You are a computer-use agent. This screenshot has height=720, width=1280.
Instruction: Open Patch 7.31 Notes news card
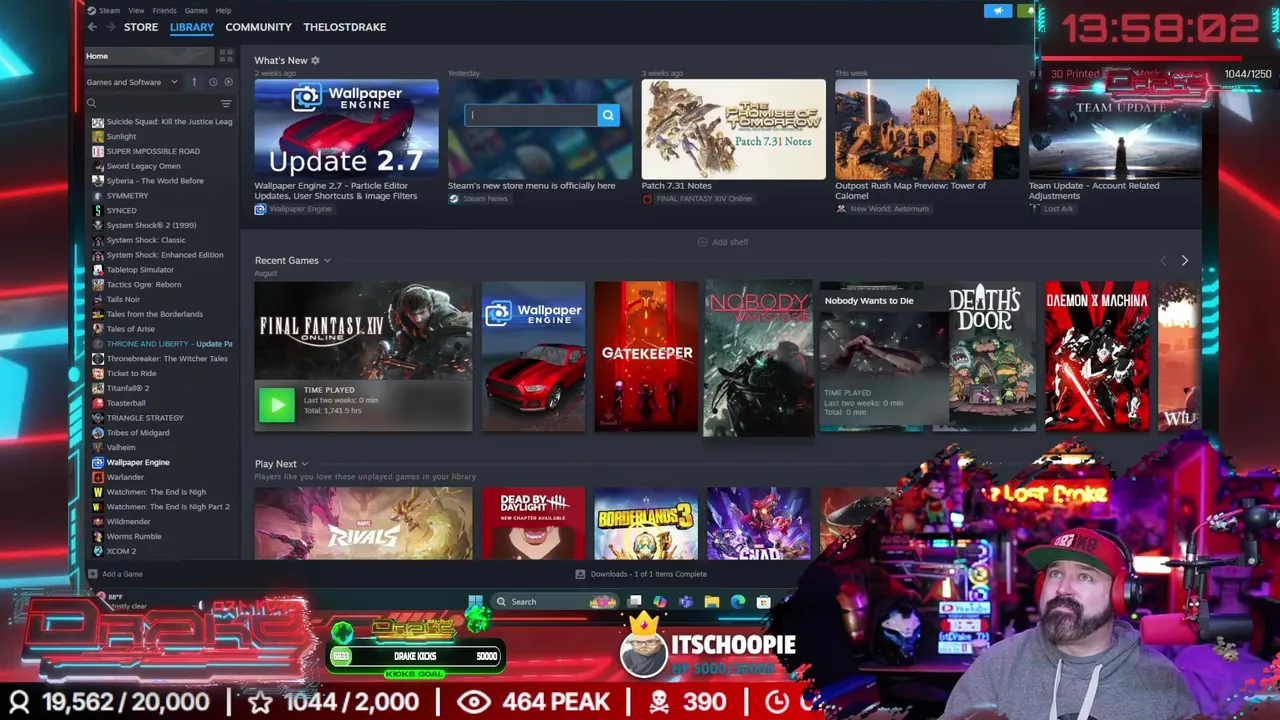(x=733, y=141)
